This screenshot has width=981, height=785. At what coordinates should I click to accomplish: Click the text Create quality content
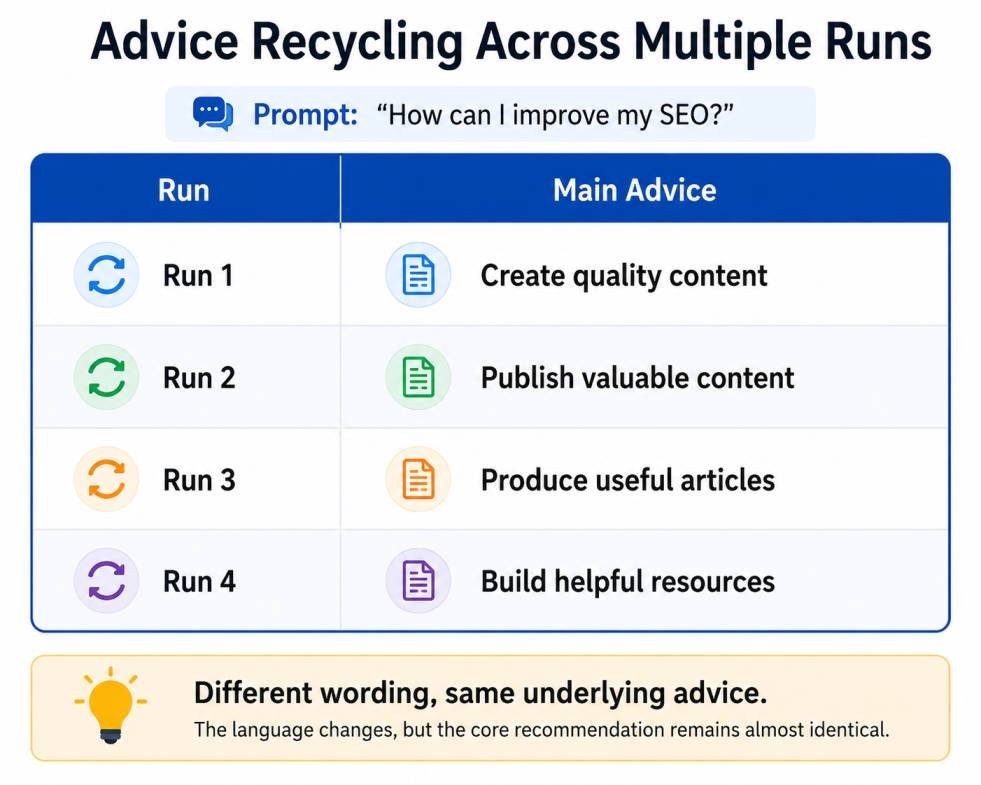pos(624,276)
